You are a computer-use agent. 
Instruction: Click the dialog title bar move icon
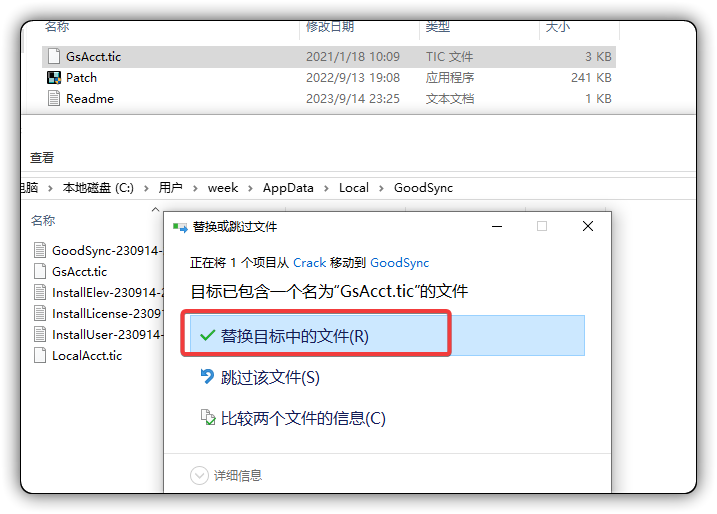pos(180,227)
